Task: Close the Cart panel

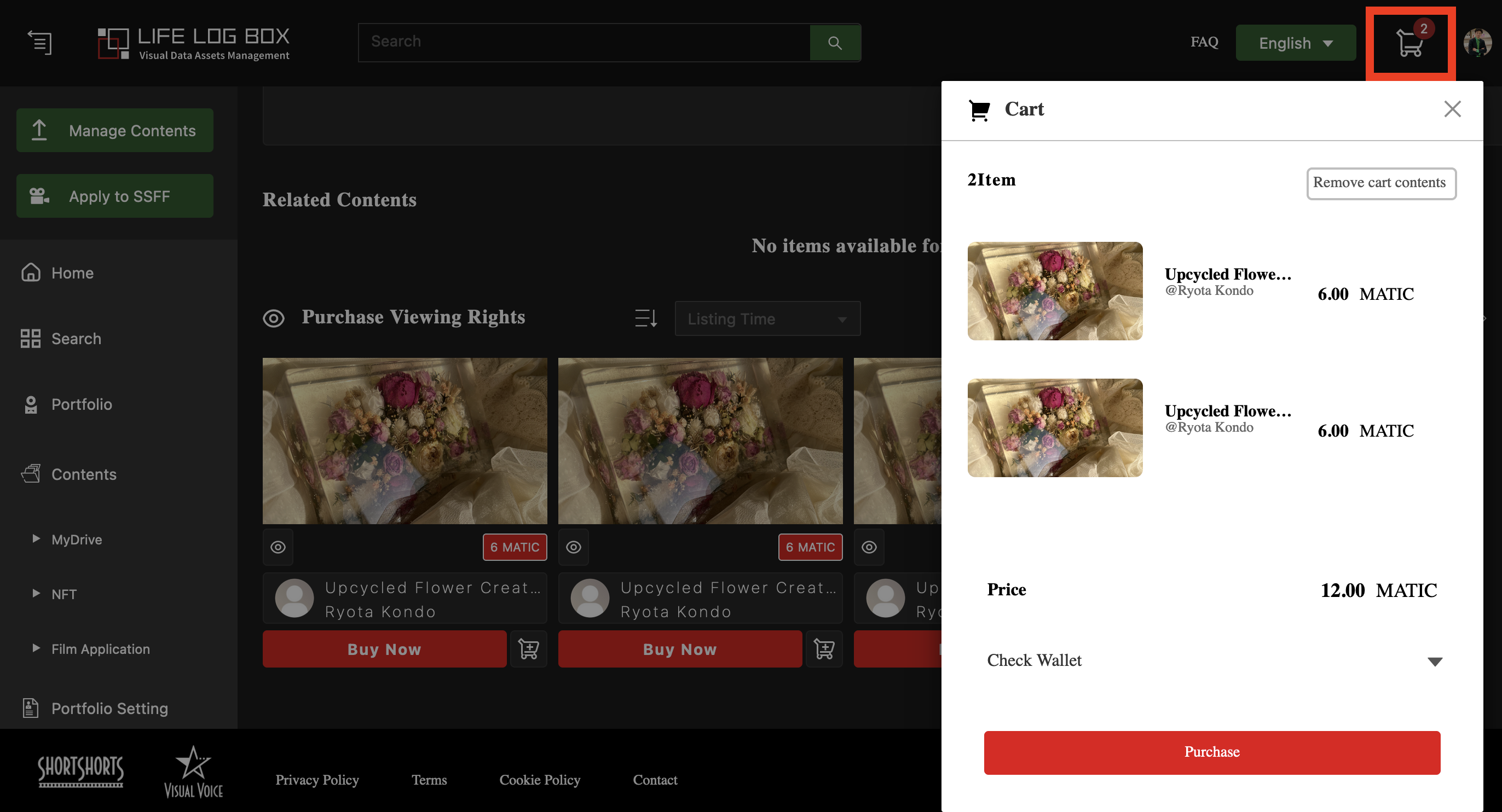Action: click(x=1452, y=109)
